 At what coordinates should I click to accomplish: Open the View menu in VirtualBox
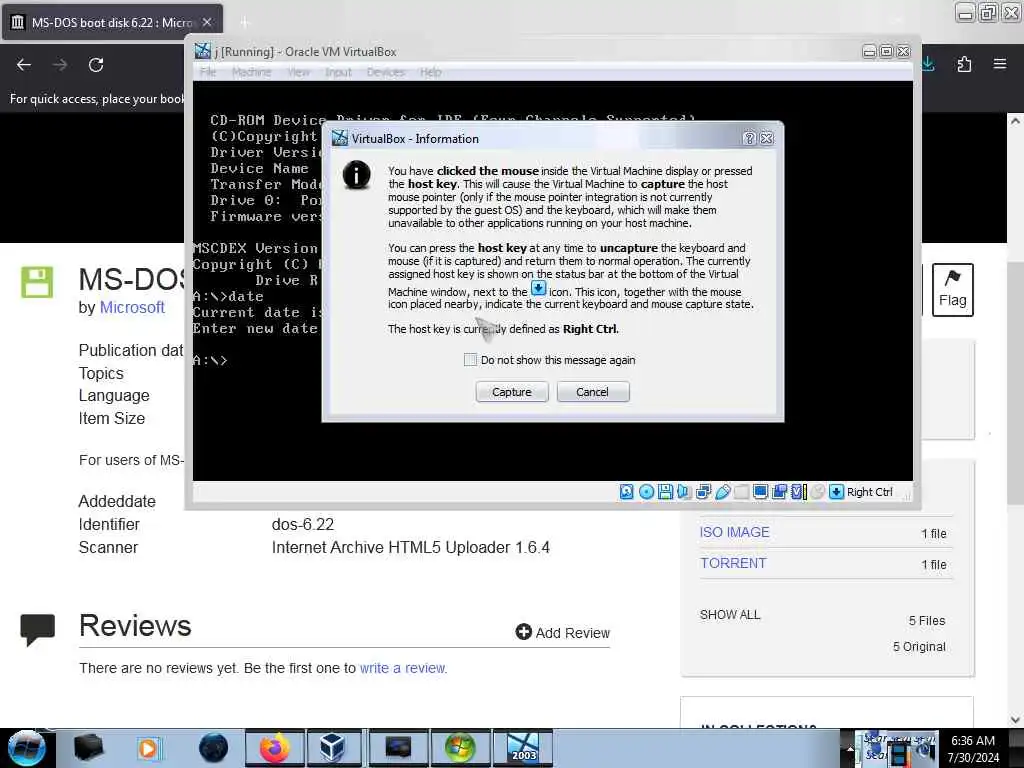click(x=298, y=72)
